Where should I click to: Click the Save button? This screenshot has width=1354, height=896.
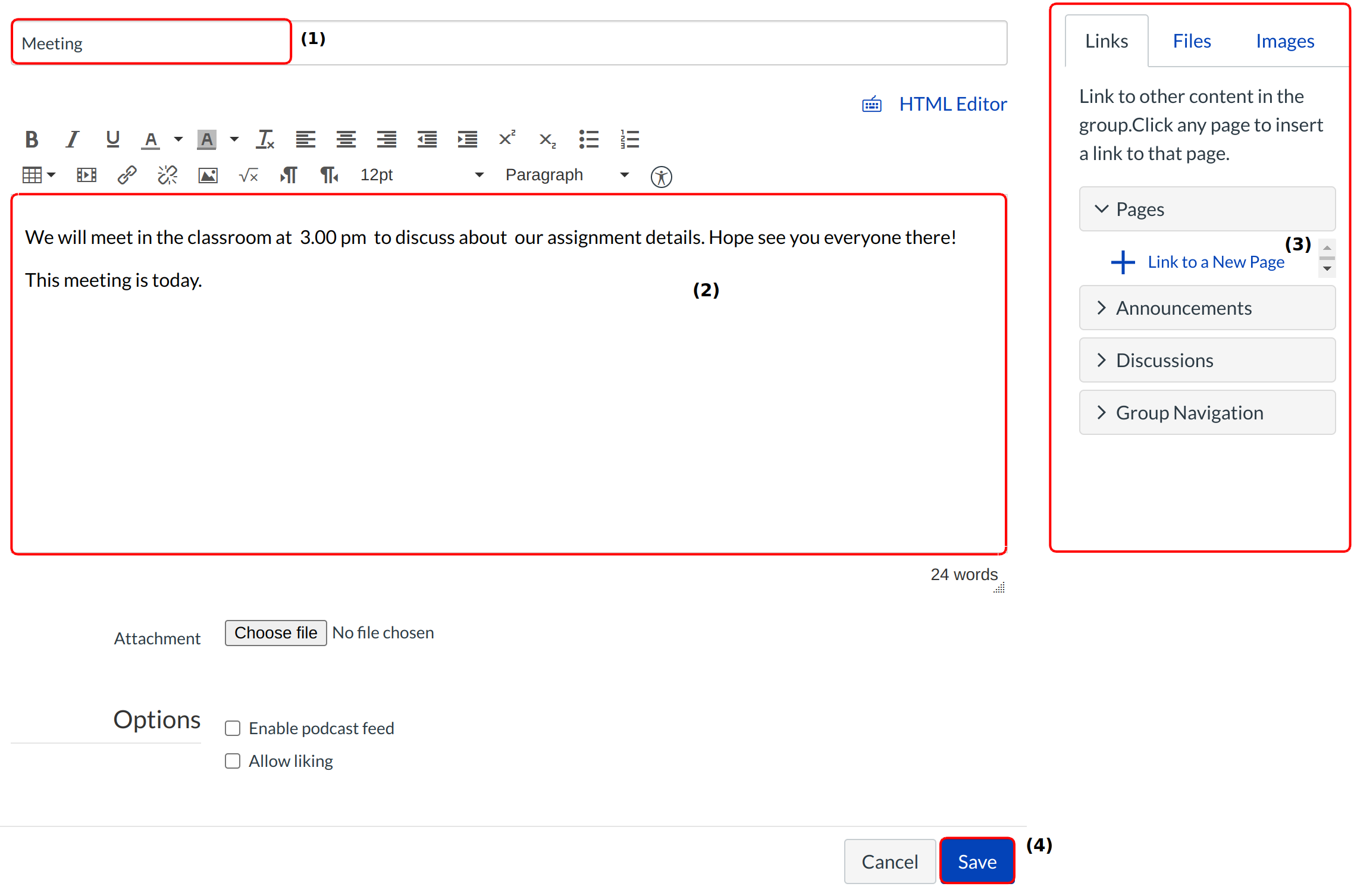pyautogui.click(x=977, y=861)
